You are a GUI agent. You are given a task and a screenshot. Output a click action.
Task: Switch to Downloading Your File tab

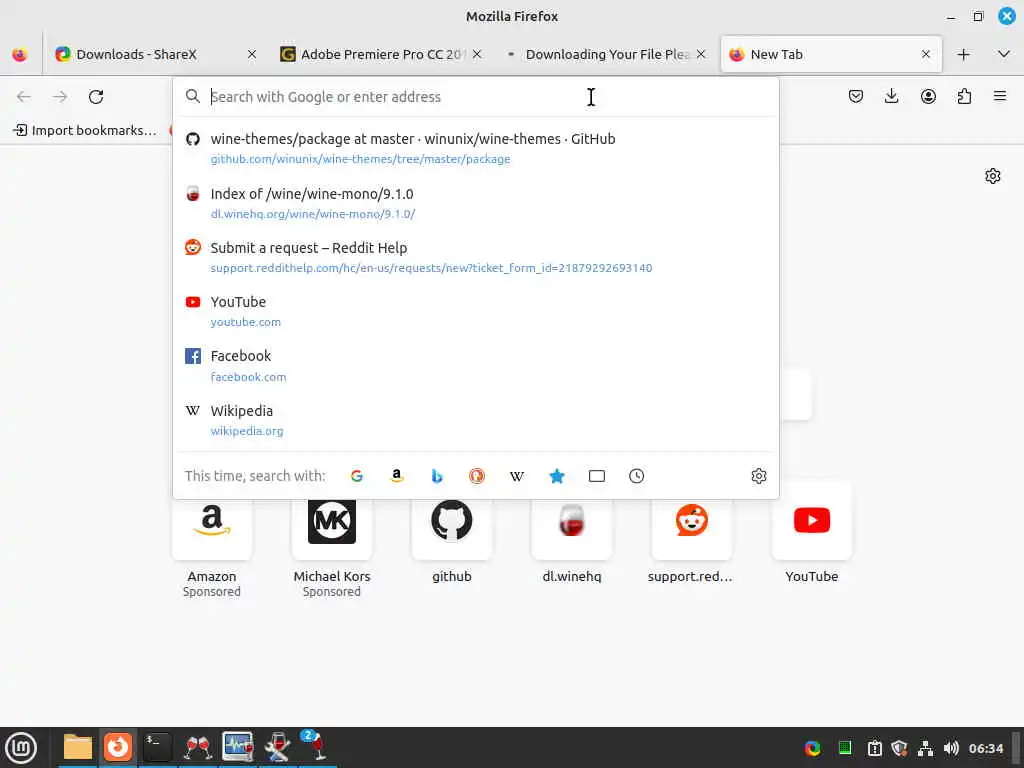(606, 54)
